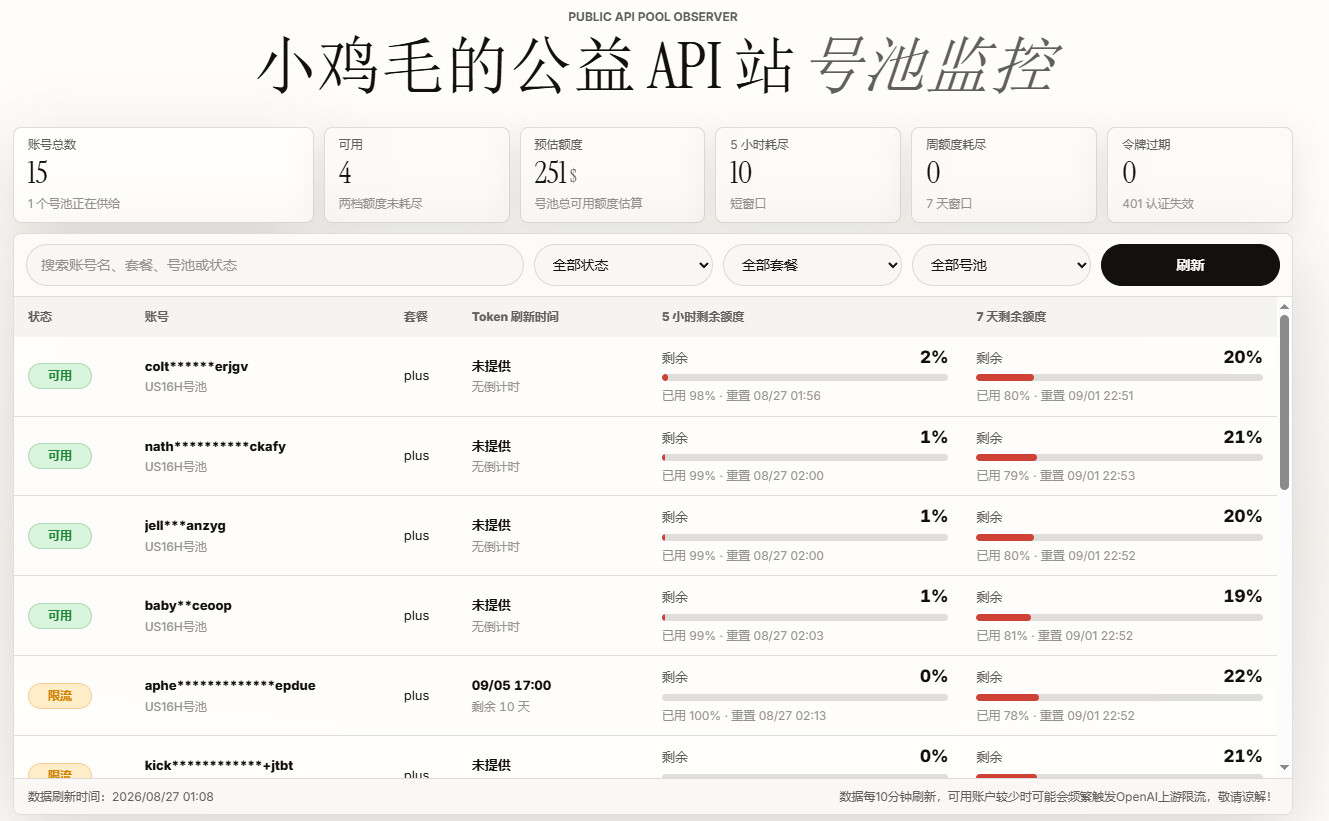Click the 19% remaining value for baby**ceoop

coord(1243,596)
